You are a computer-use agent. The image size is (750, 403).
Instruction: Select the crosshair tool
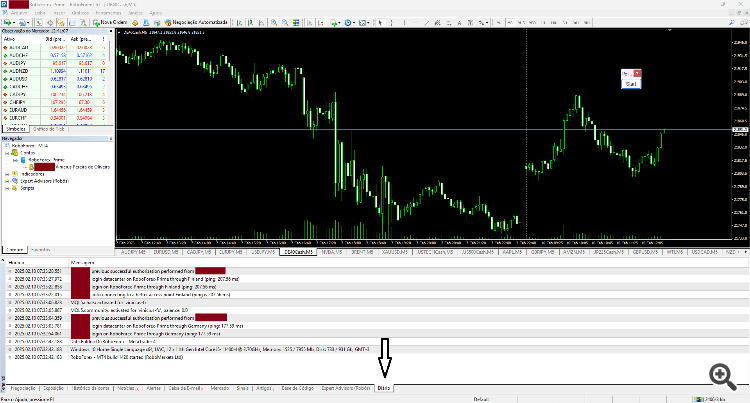click(391, 22)
